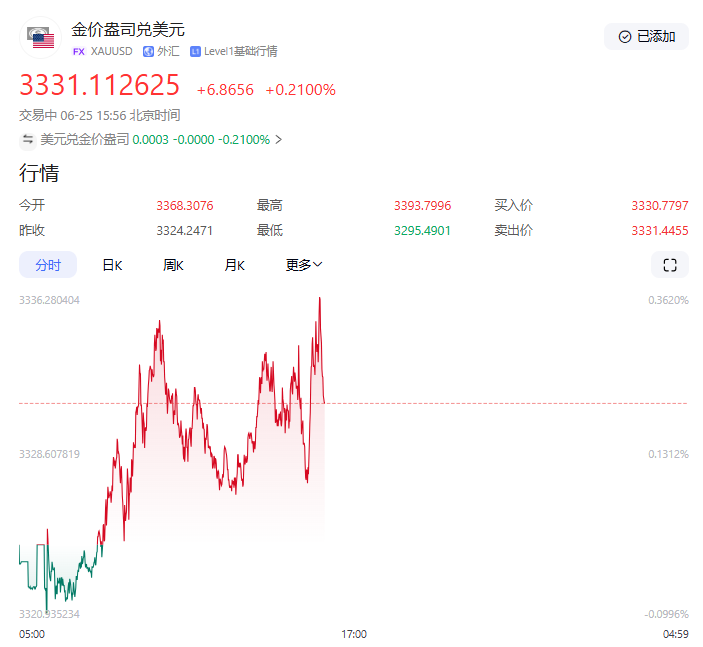Switch to the 分时 chart tab

[x=48, y=265]
